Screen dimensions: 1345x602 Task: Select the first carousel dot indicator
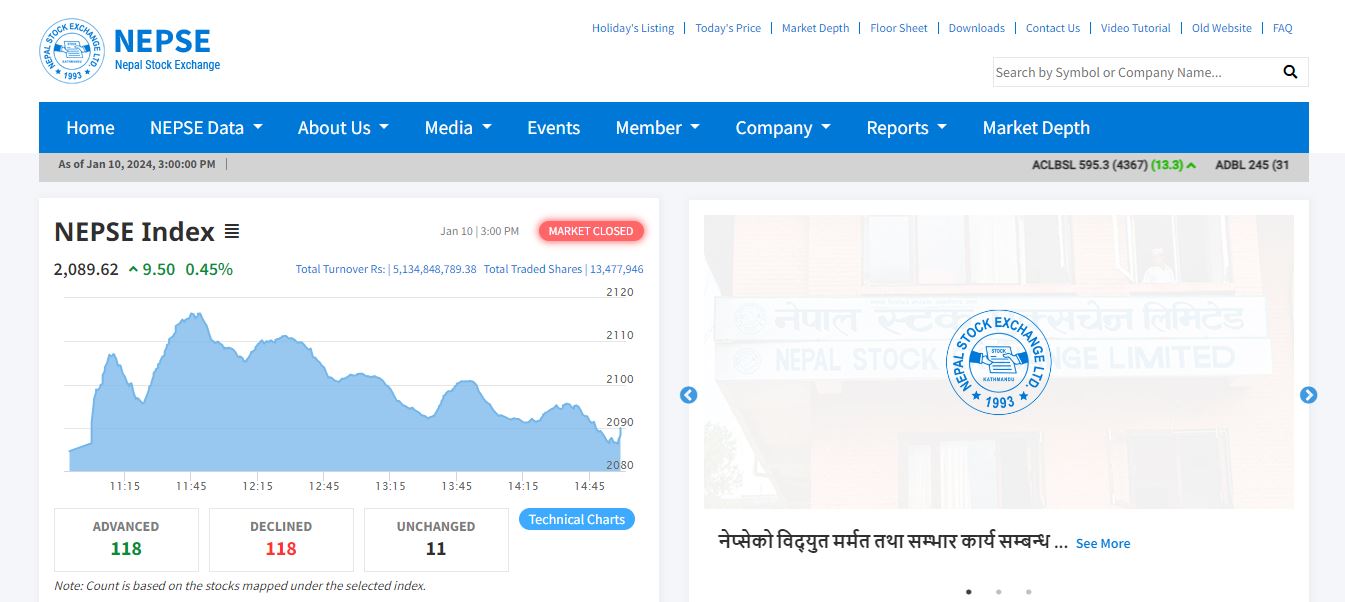968,591
